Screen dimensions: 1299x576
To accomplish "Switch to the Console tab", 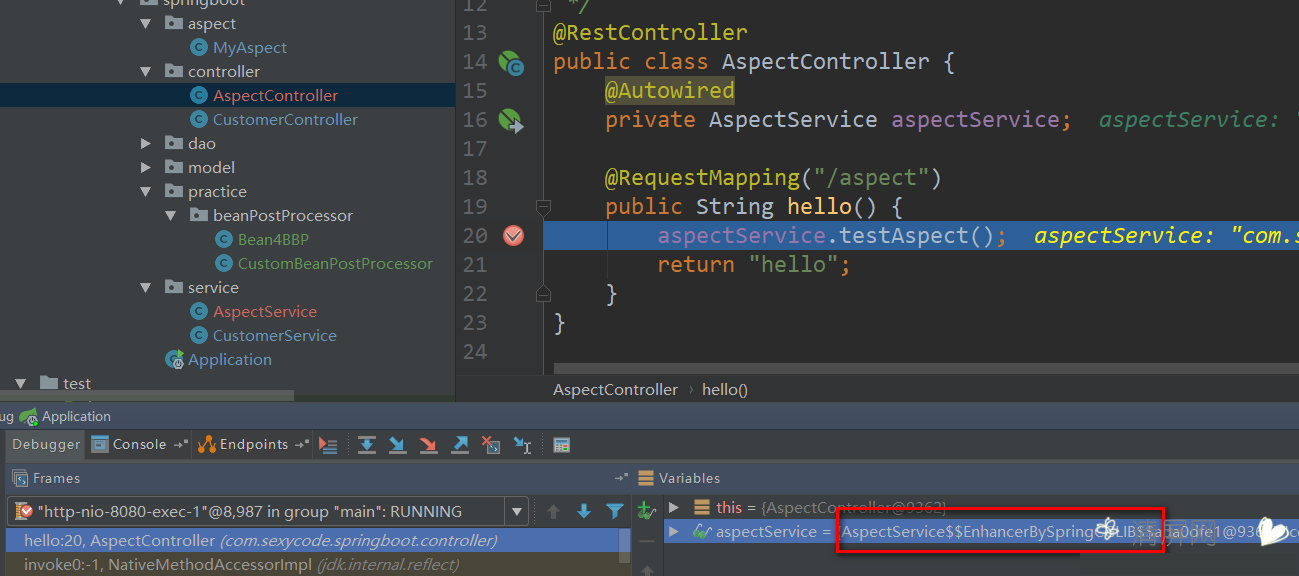I will click(x=139, y=445).
